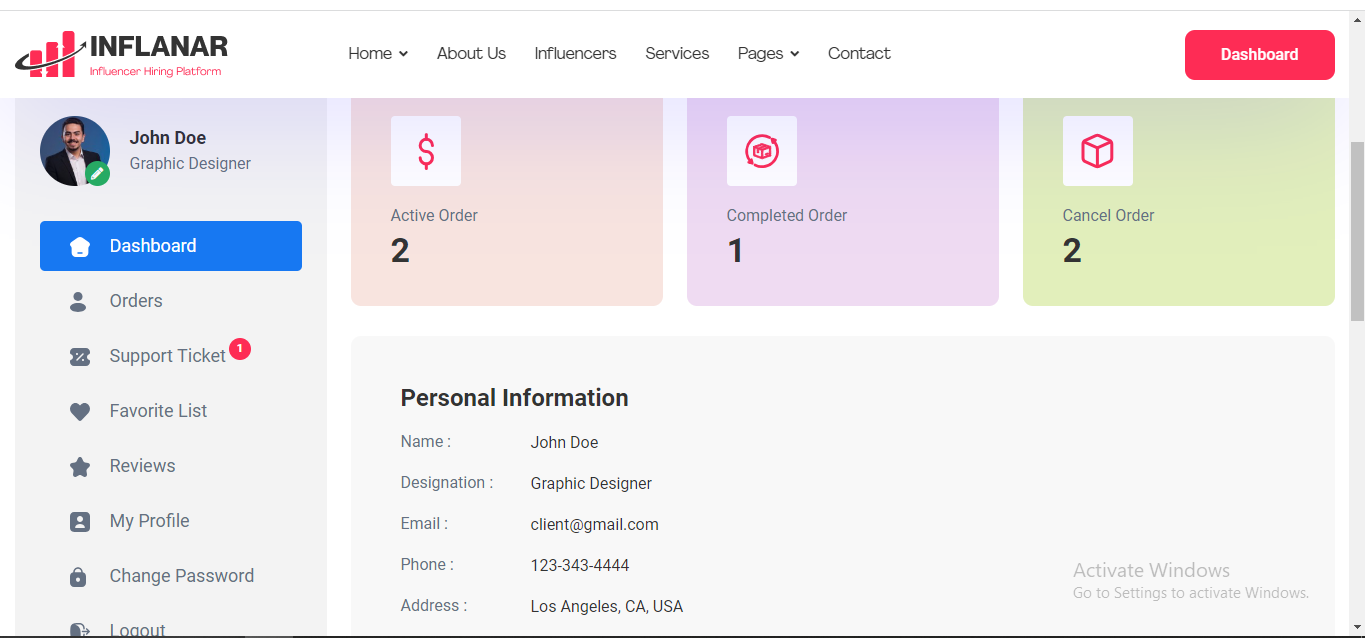Click the Logout link in sidebar
1365x638 pixels.
(x=137, y=629)
